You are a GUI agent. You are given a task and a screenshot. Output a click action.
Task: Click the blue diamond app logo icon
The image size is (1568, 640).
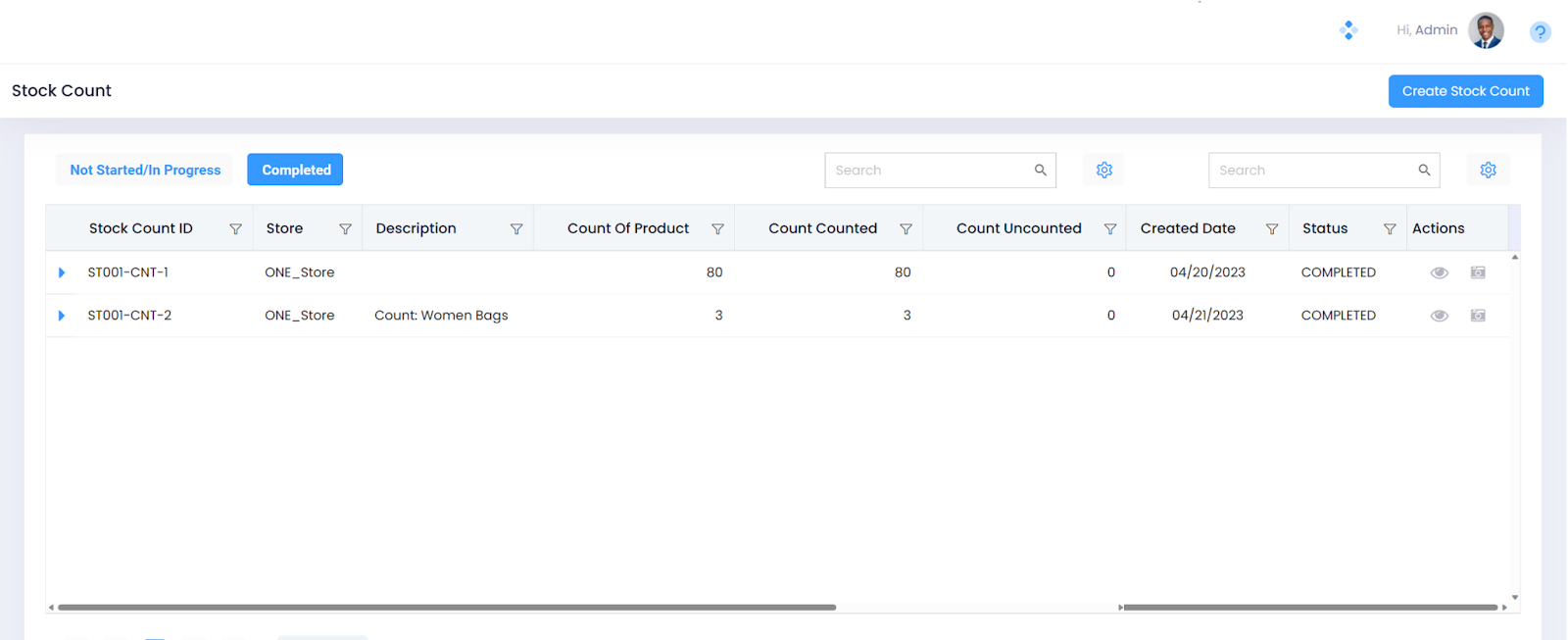(x=1348, y=30)
